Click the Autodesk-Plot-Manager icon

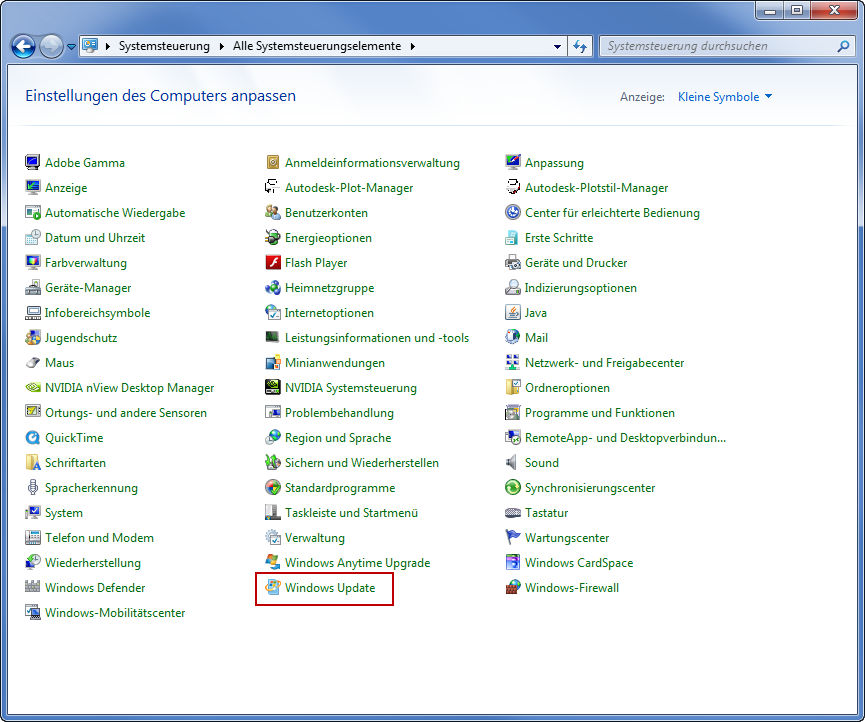click(273, 188)
